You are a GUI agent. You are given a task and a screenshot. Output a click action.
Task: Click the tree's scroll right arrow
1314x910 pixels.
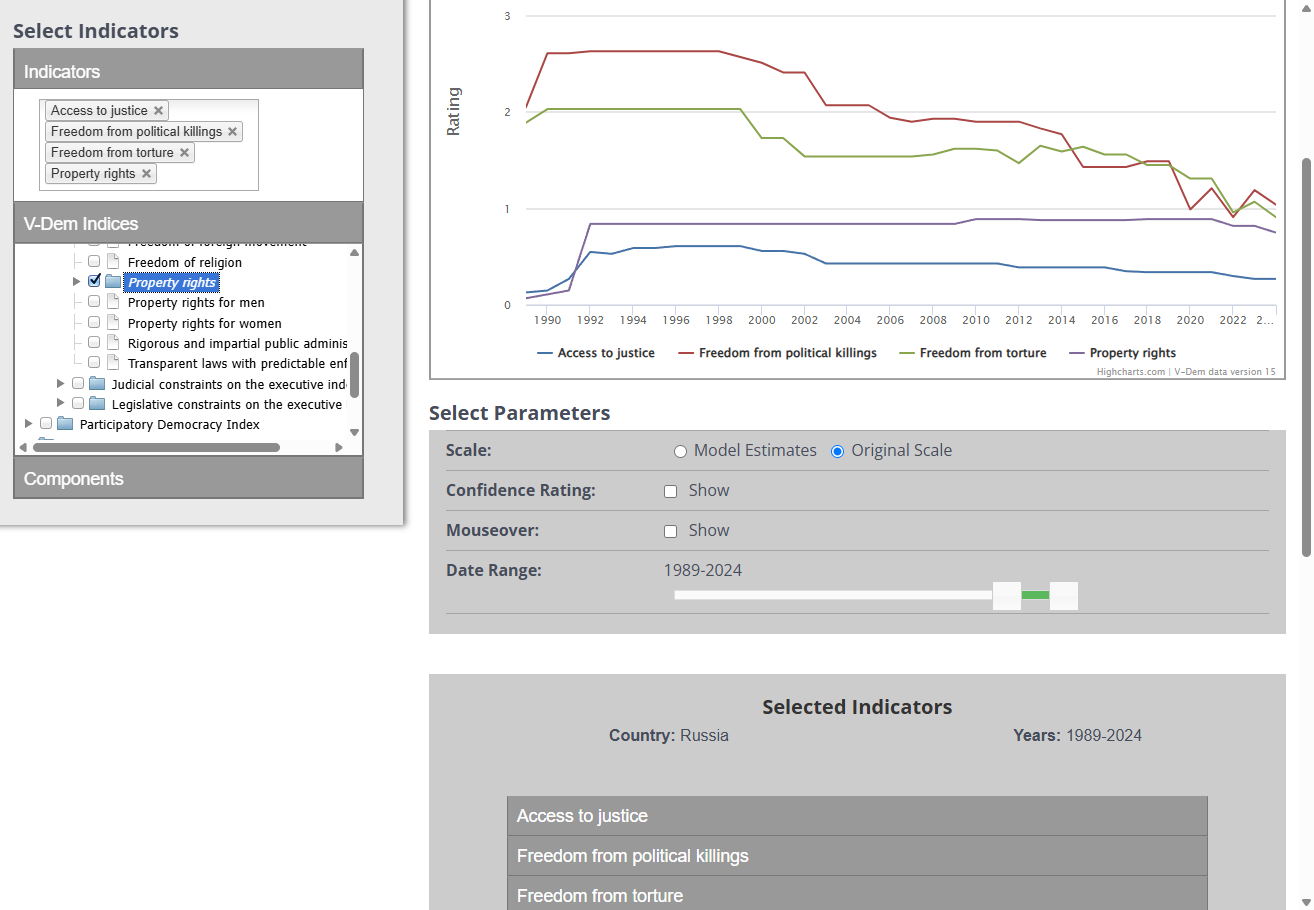coord(339,447)
